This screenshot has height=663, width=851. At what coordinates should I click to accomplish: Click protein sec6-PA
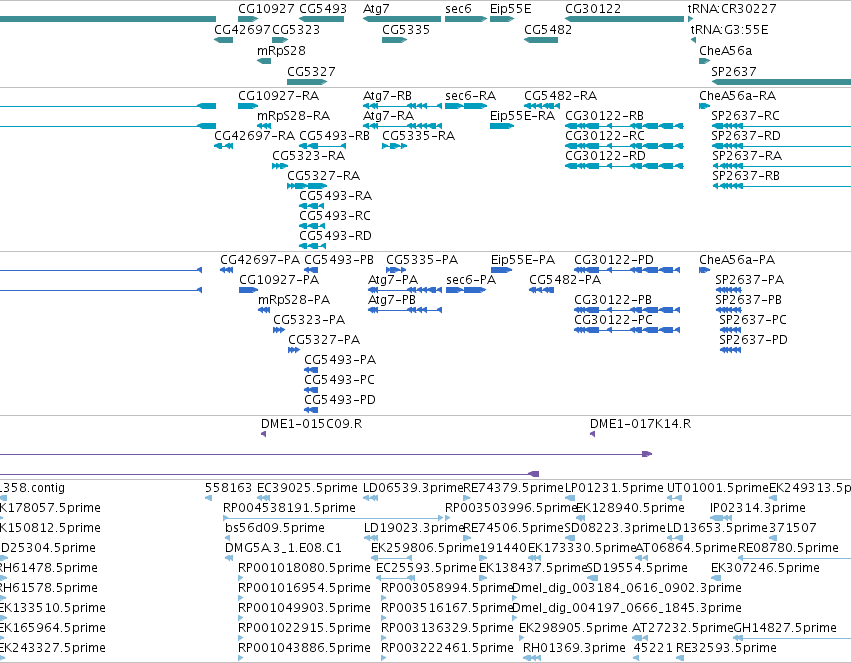(x=471, y=280)
